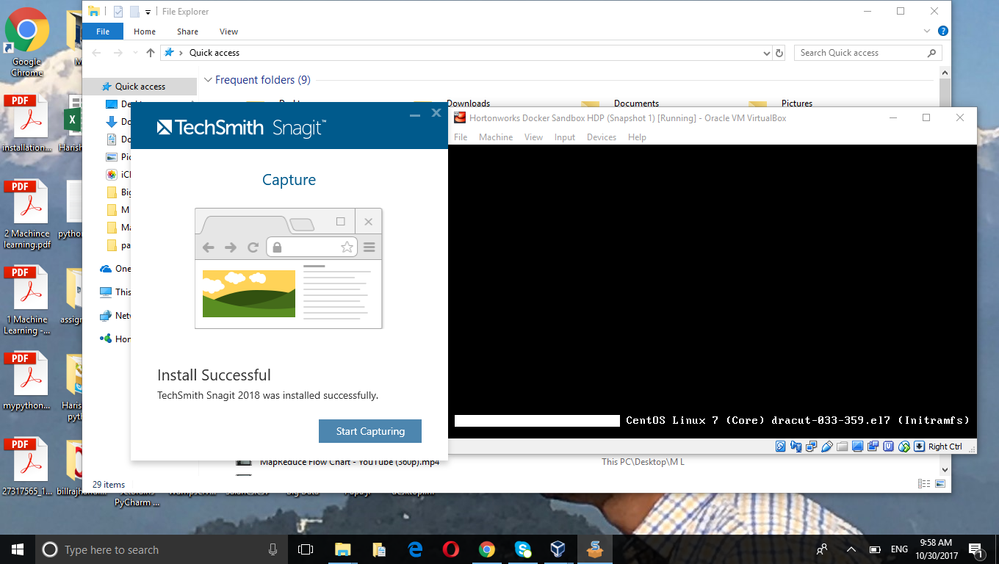Open Opera from the taskbar

pos(450,549)
